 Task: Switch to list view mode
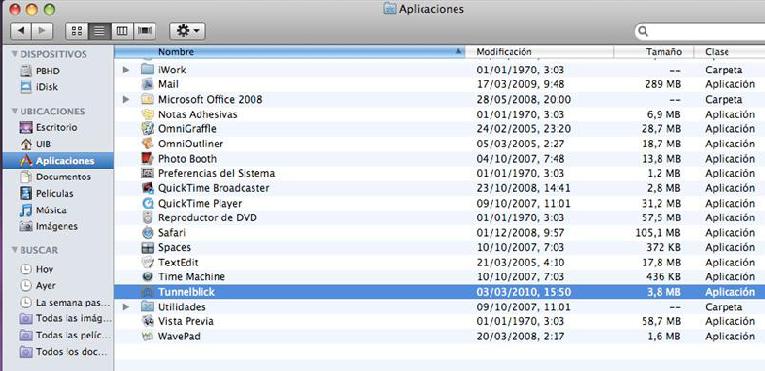[100, 31]
